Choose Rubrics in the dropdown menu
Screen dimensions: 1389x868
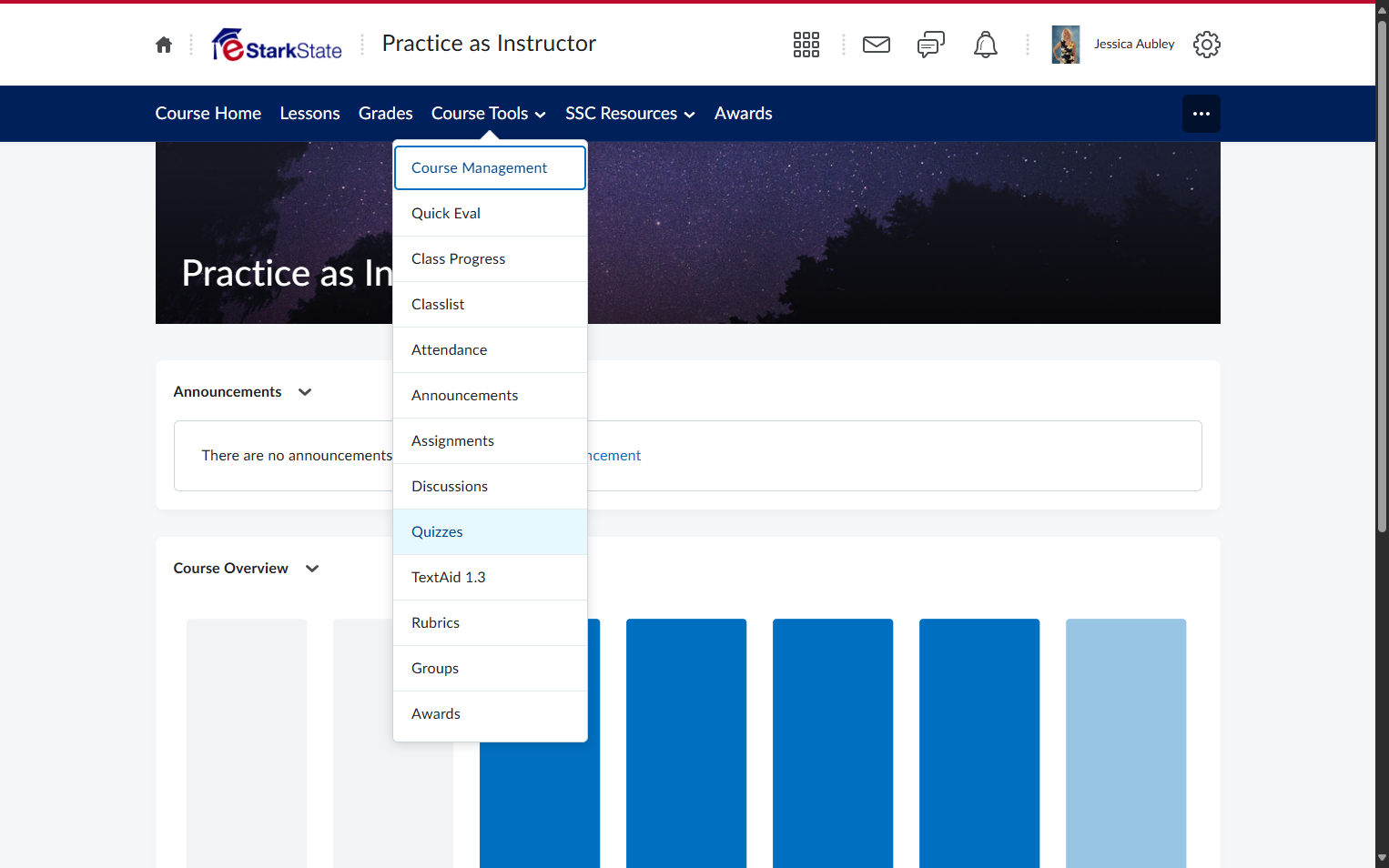(490, 623)
